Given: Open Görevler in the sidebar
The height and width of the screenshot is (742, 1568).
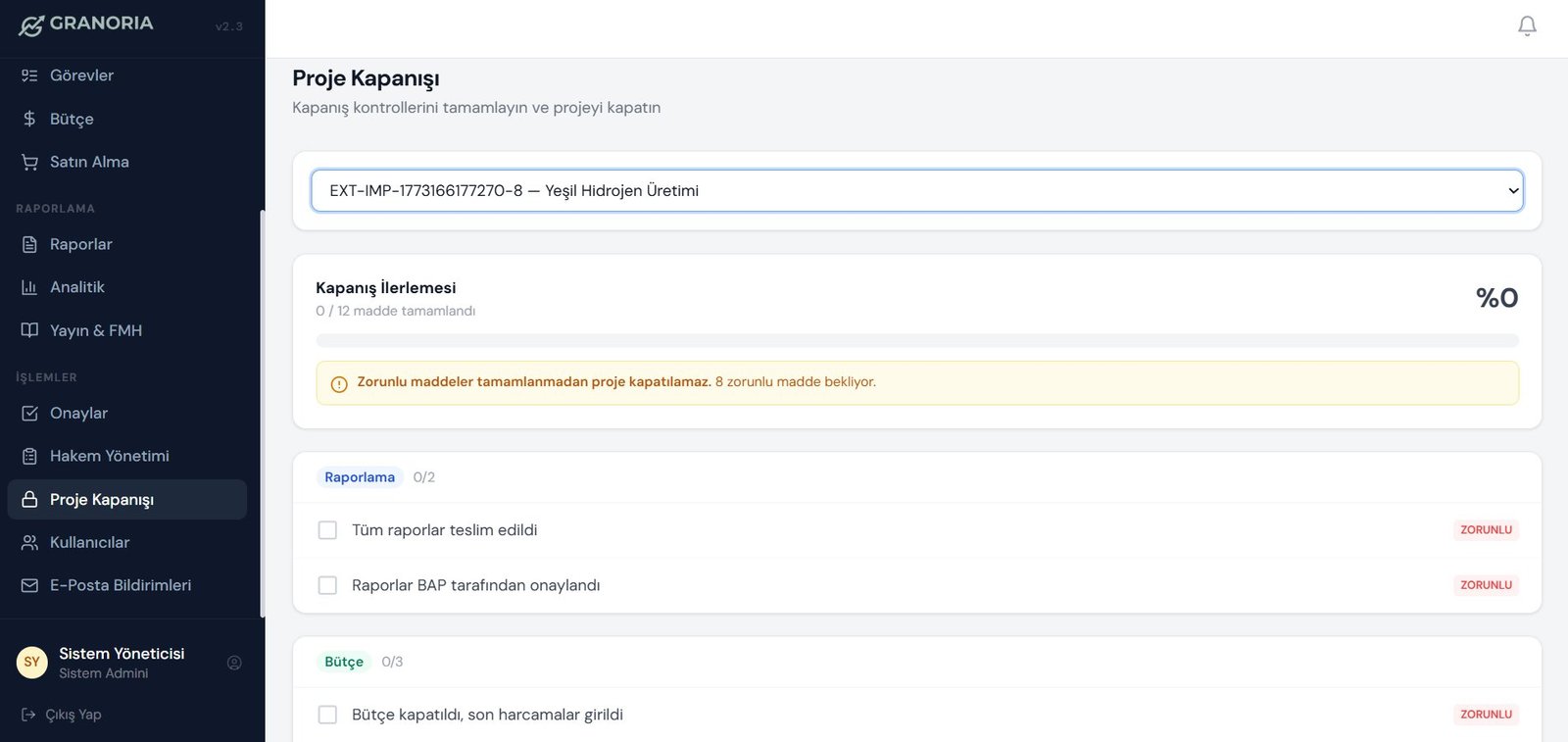Looking at the screenshot, I should [x=81, y=75].
